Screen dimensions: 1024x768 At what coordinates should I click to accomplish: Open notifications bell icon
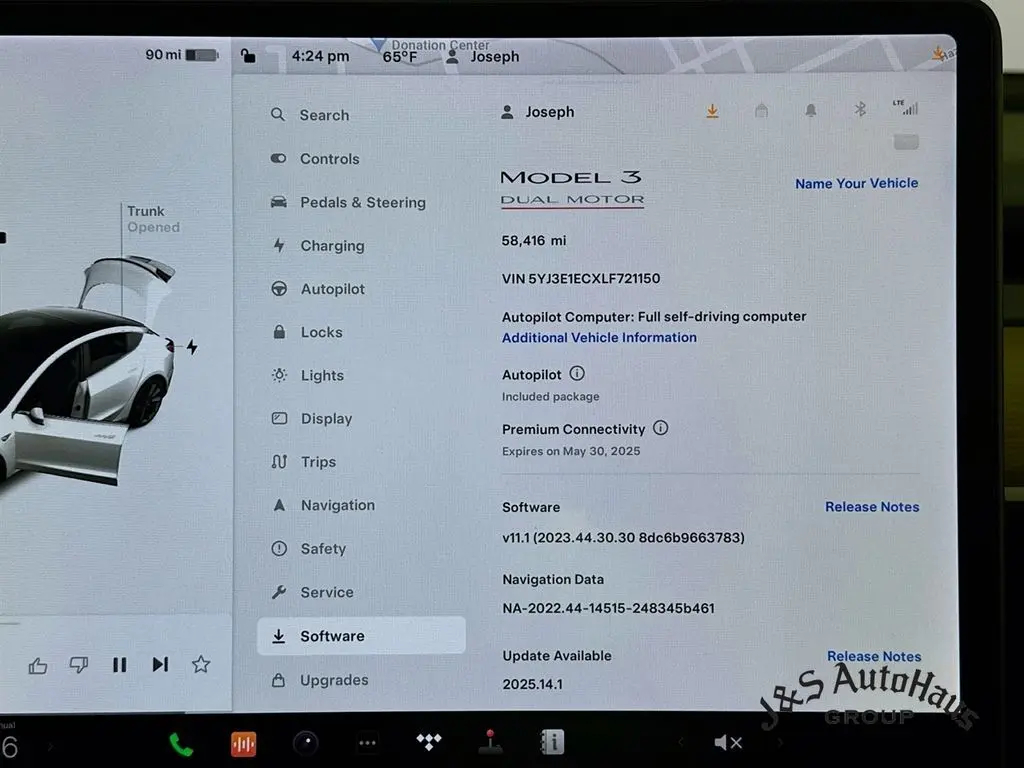[x=810, y=110]
